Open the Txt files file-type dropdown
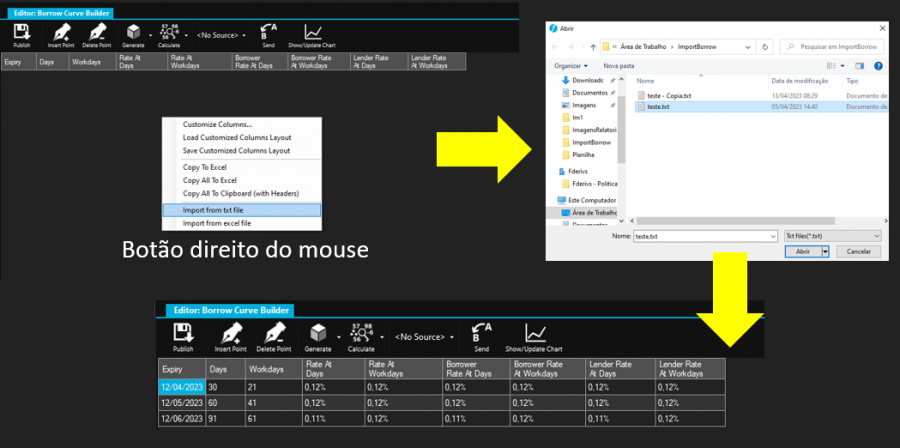 (832, 235)
